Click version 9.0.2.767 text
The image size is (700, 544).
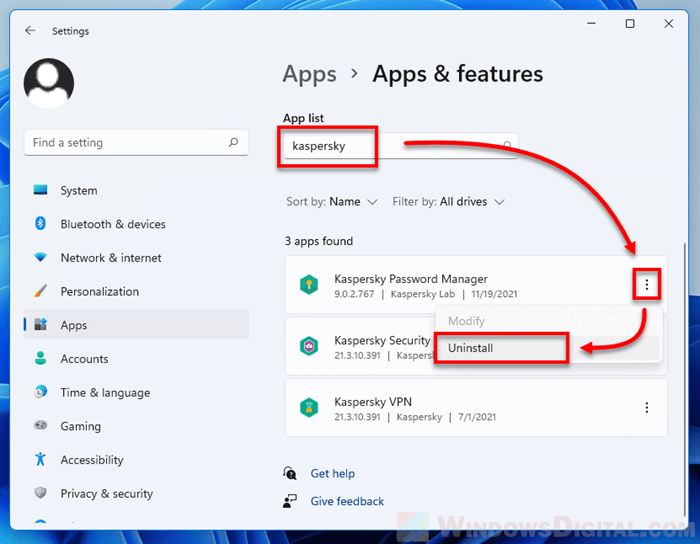pyautogui.click(x=354, y=294)
